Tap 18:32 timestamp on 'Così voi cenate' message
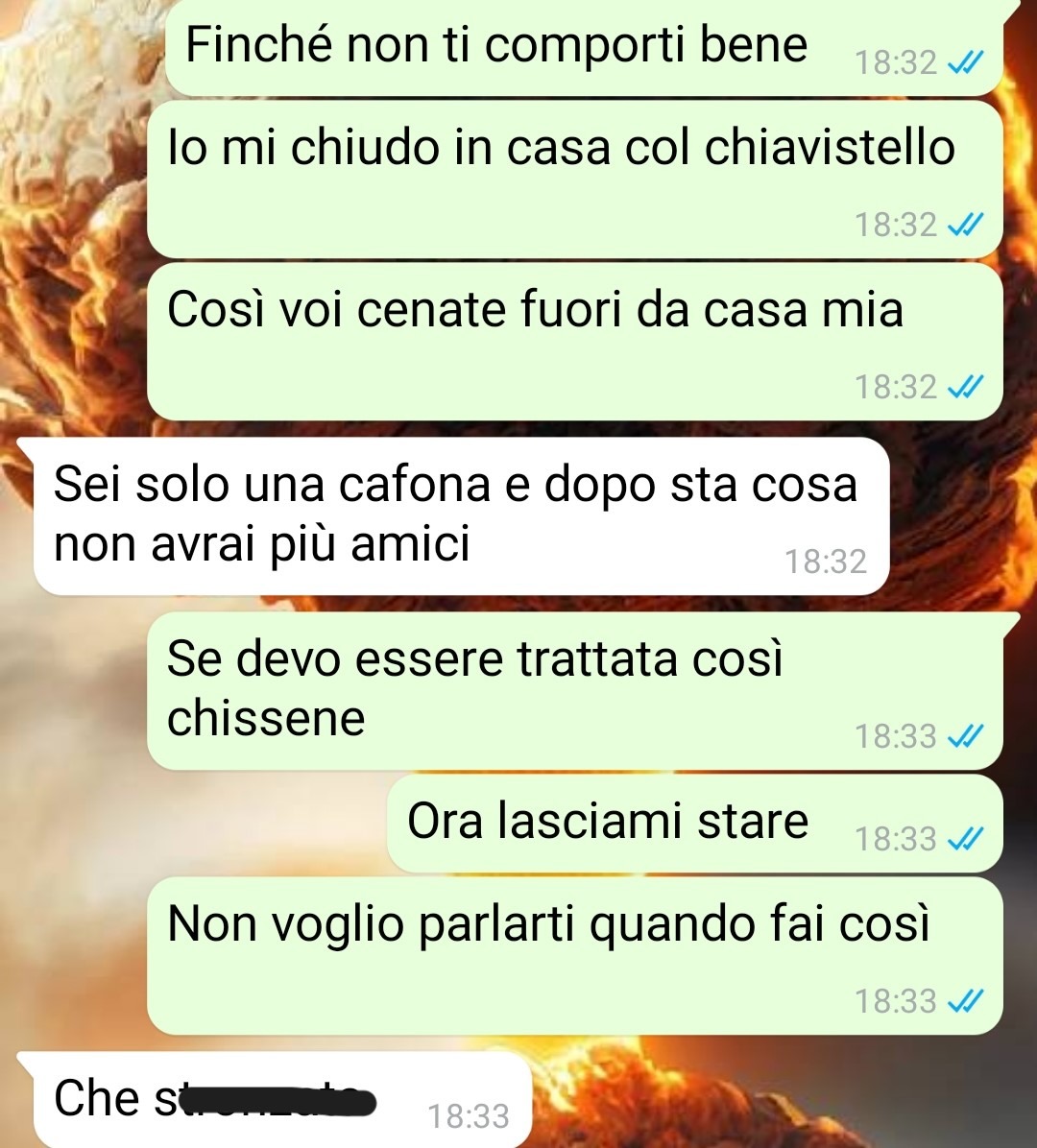Viewport: 1037px width, 1148px height. (896, 387)
